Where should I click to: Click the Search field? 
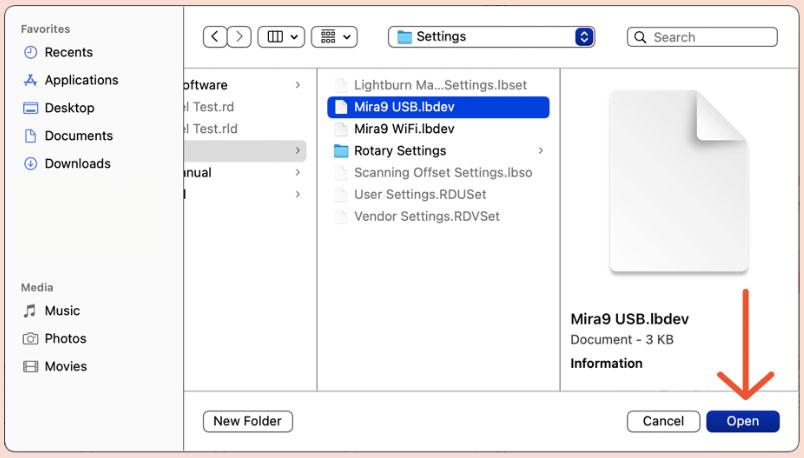(x=702, y=37)
